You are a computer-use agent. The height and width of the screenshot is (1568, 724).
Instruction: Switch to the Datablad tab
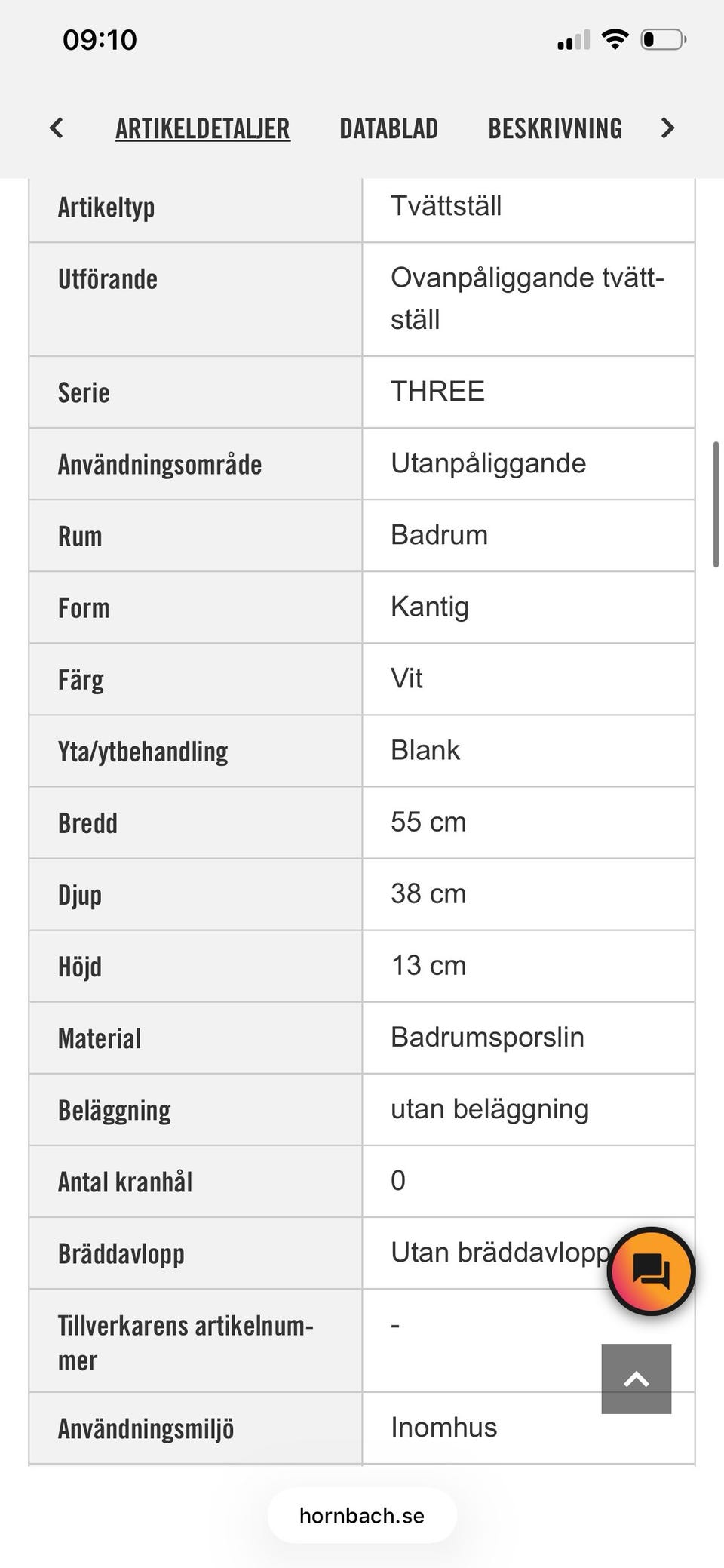point(388,128)
